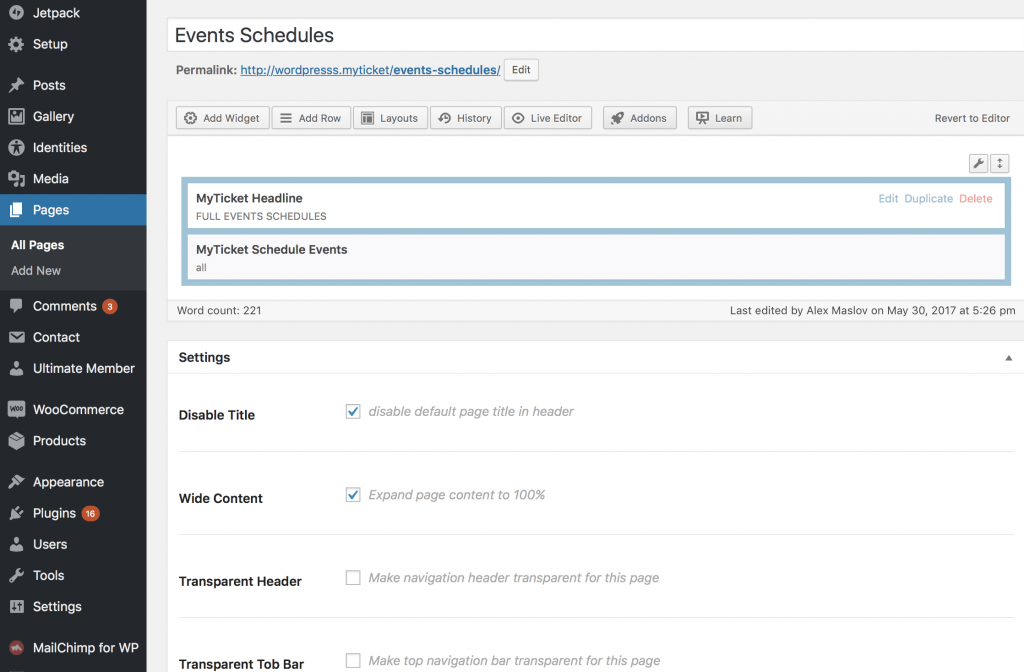
Task: Launch the Live Editor
Action: tap(547, 118)
